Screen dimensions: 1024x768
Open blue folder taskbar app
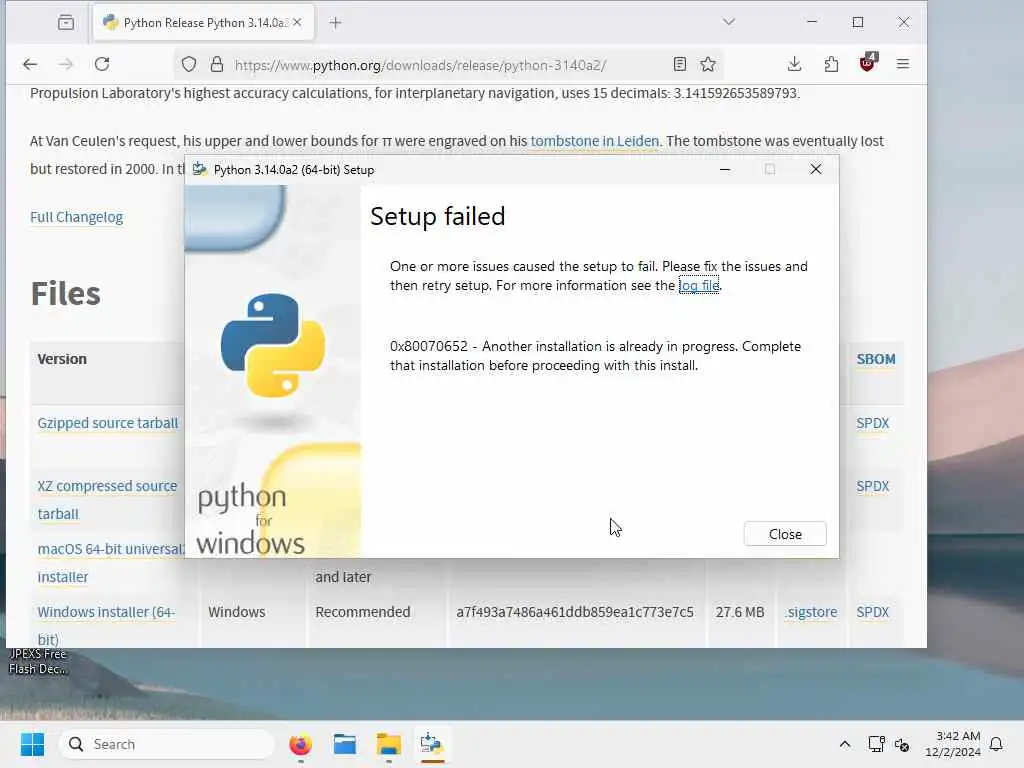pyautogui.click(x=344, y=744)
